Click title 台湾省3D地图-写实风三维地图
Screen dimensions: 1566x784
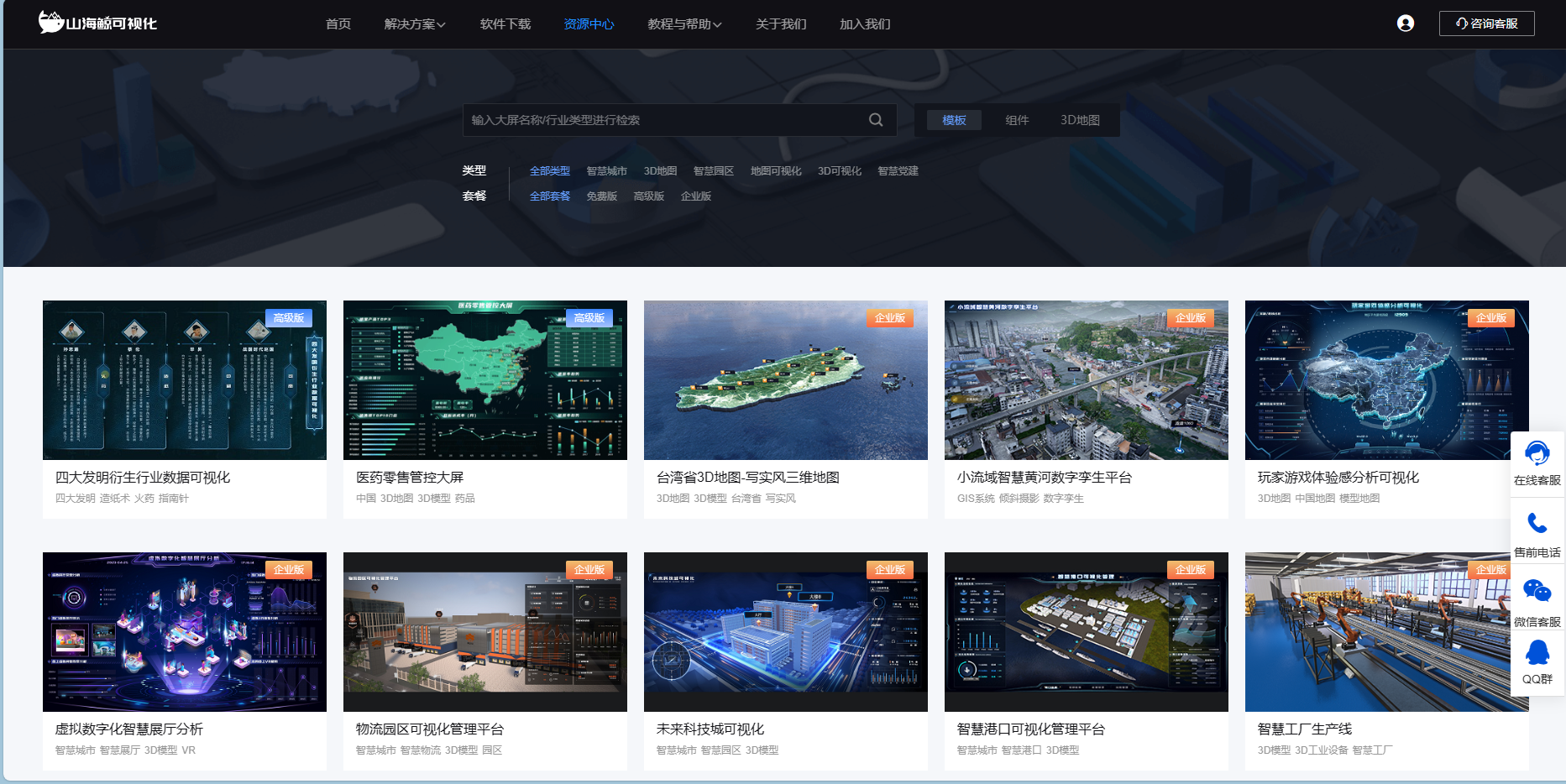(748, 478)
